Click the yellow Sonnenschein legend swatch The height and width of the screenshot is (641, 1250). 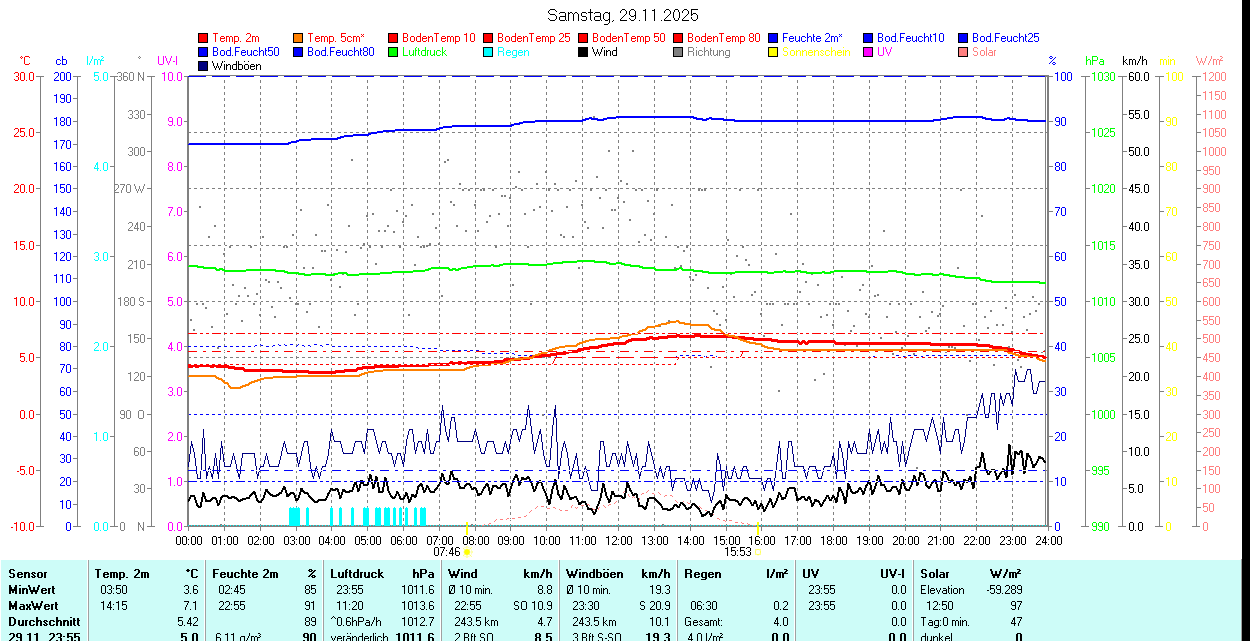pos(773,52)
